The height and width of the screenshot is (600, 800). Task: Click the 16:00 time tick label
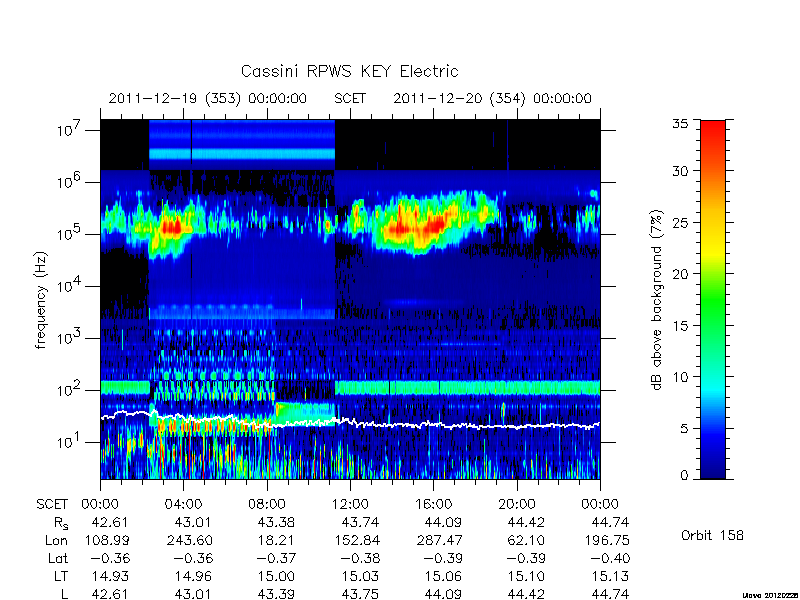click(434, 505)
